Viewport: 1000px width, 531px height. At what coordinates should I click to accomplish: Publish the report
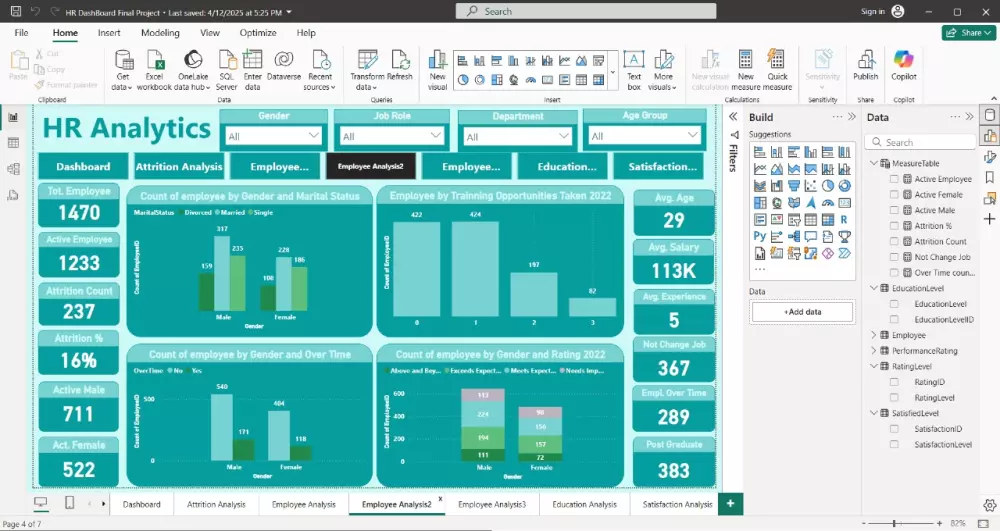[x=865, y=66]
